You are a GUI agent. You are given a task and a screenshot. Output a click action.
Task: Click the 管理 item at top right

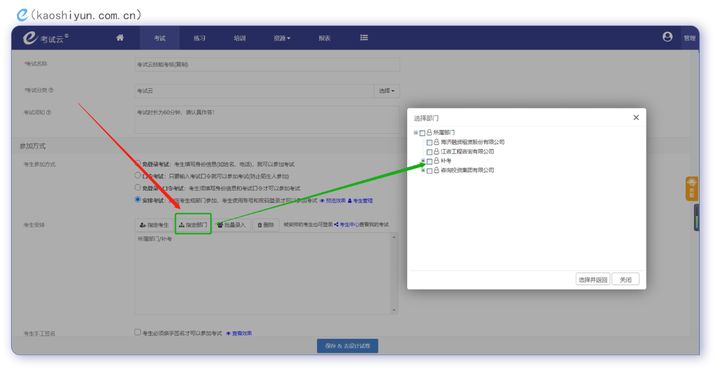689,38
